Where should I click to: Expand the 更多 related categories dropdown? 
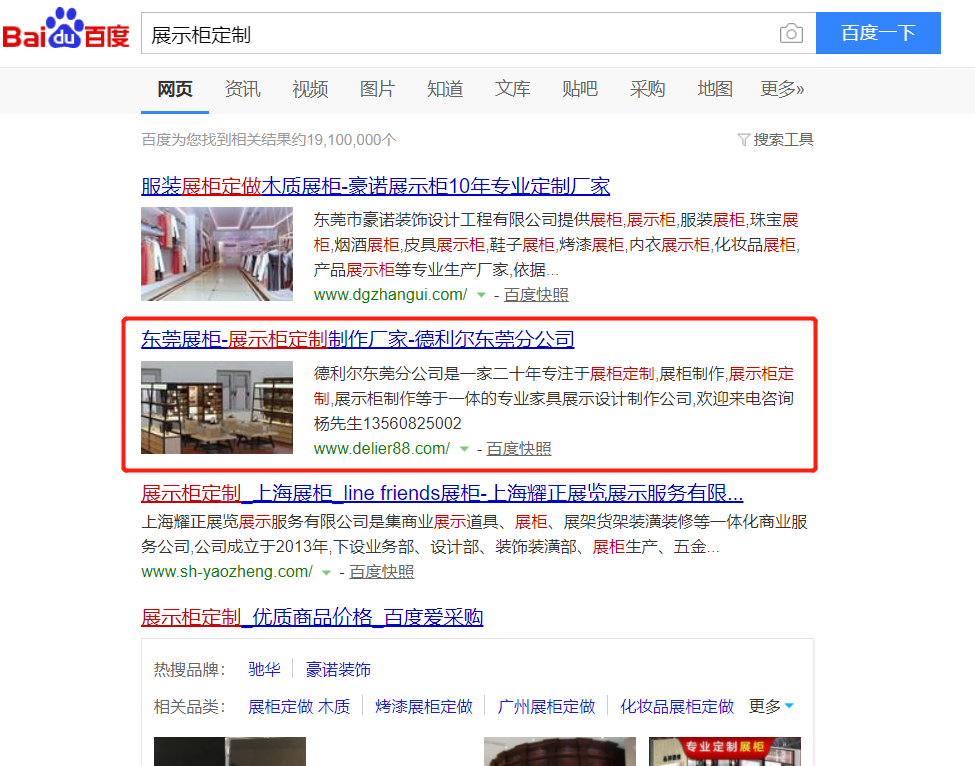click(x=771, y=706)
